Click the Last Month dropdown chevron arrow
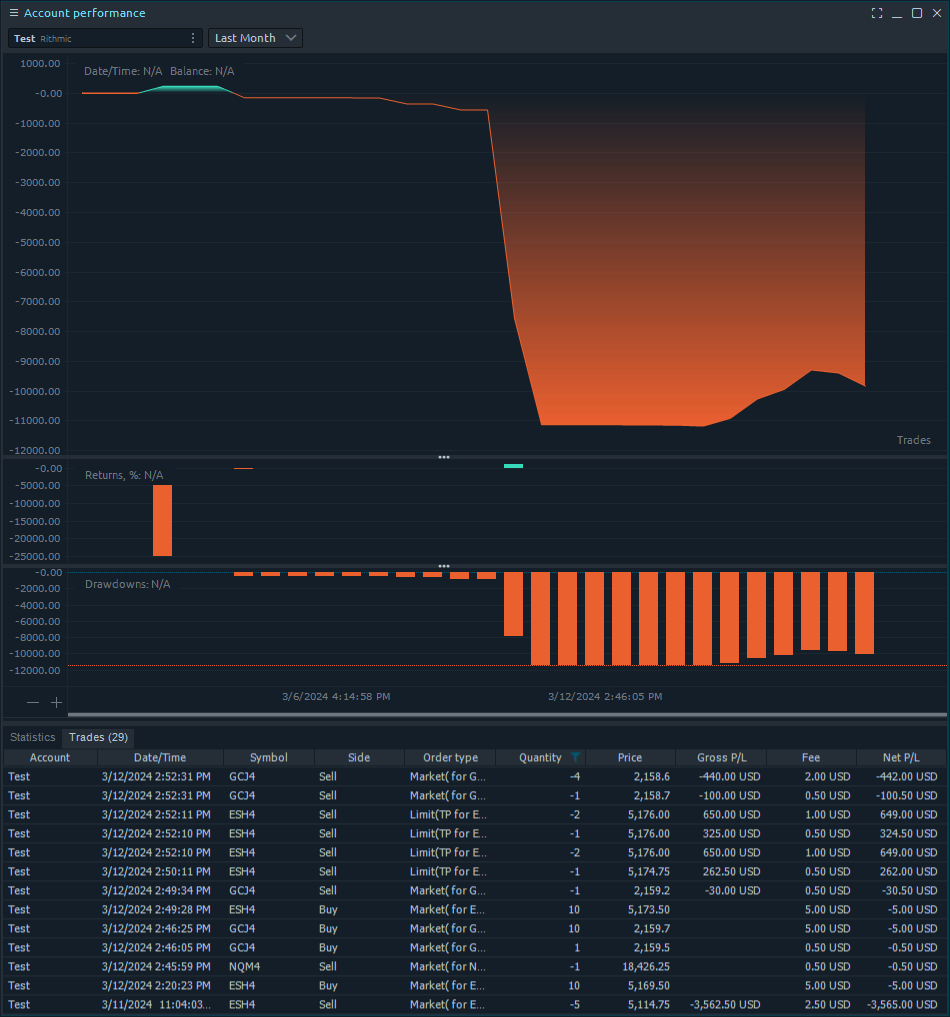The height and width of the screenshot is (1017, 950). tap(290, 38)
